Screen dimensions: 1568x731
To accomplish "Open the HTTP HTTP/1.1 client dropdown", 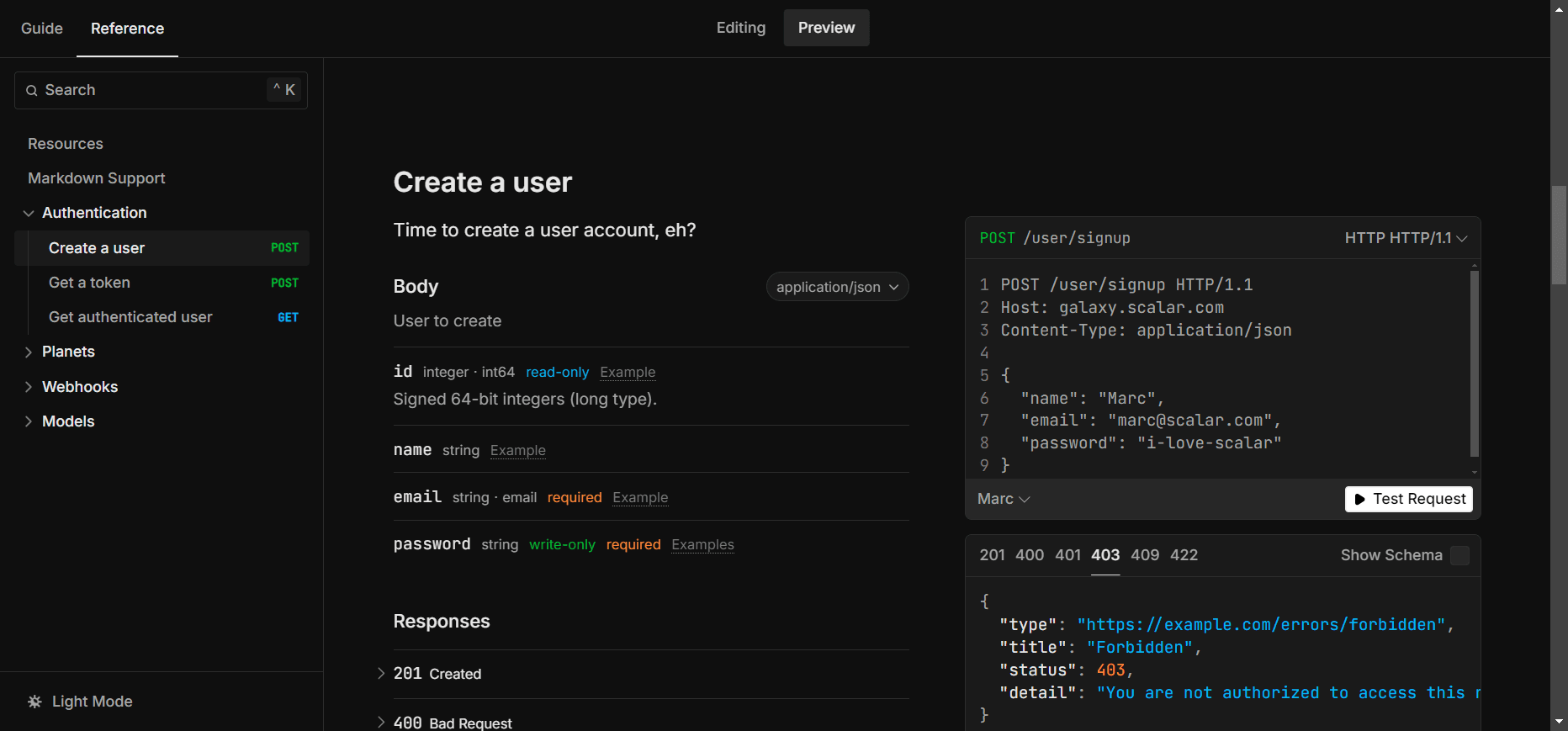I will click(1406, 238).
